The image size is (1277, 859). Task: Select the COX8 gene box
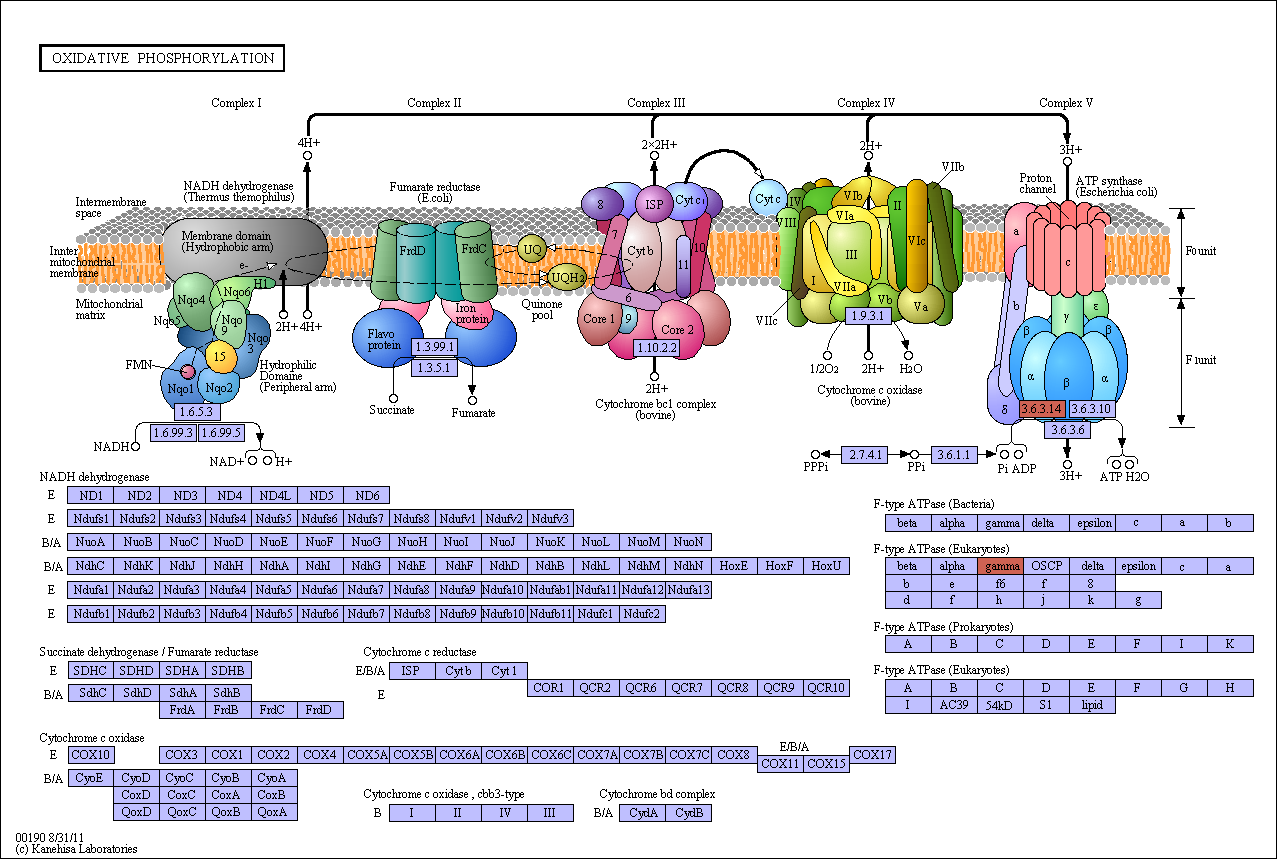734,754
